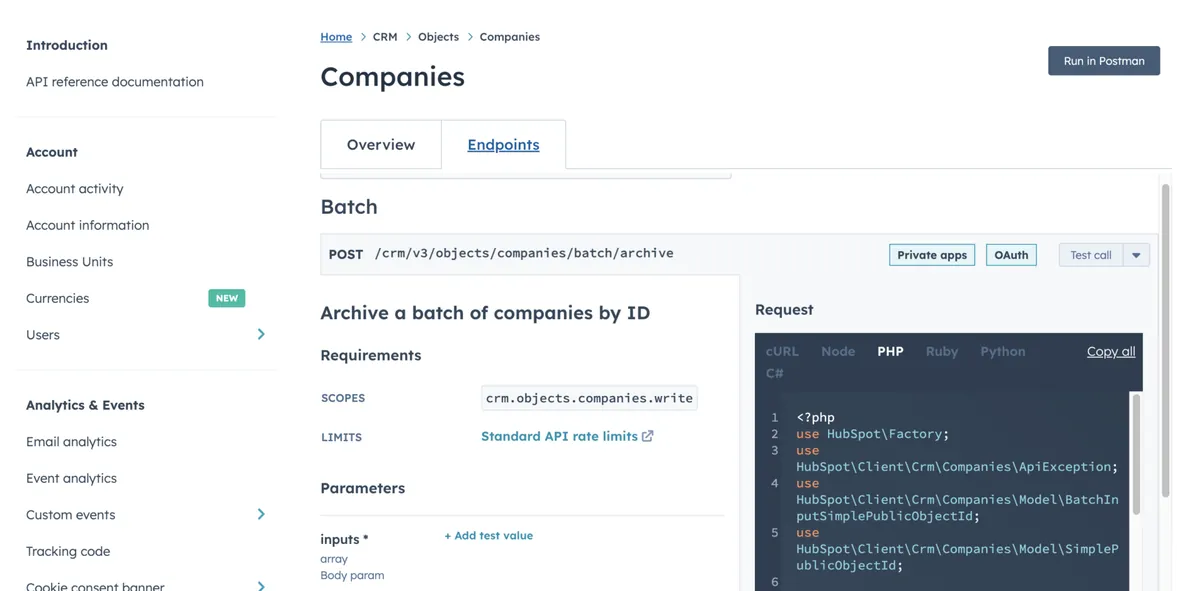Screen dimensions: 1200x591
Task: Click the crm.objects.companies.write scope value
Action: [x=589, y=398]
